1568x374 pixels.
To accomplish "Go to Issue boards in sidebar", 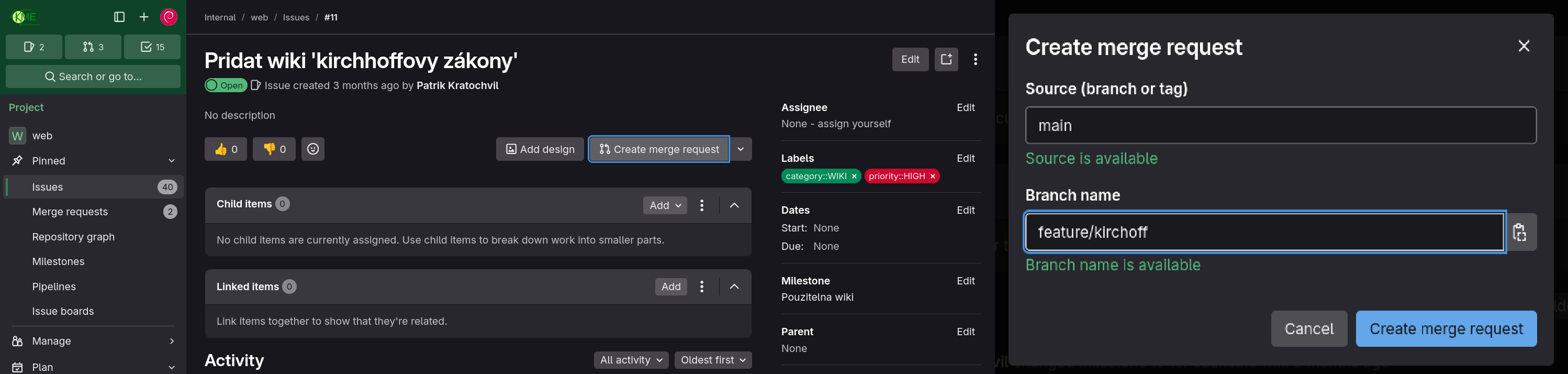I will (63, 311).
